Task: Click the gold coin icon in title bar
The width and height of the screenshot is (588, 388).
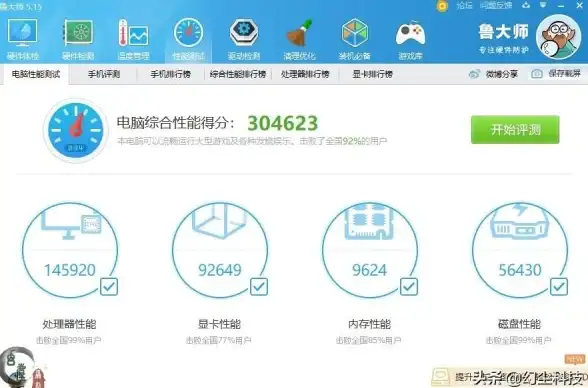Action: [x=442, y=6]
